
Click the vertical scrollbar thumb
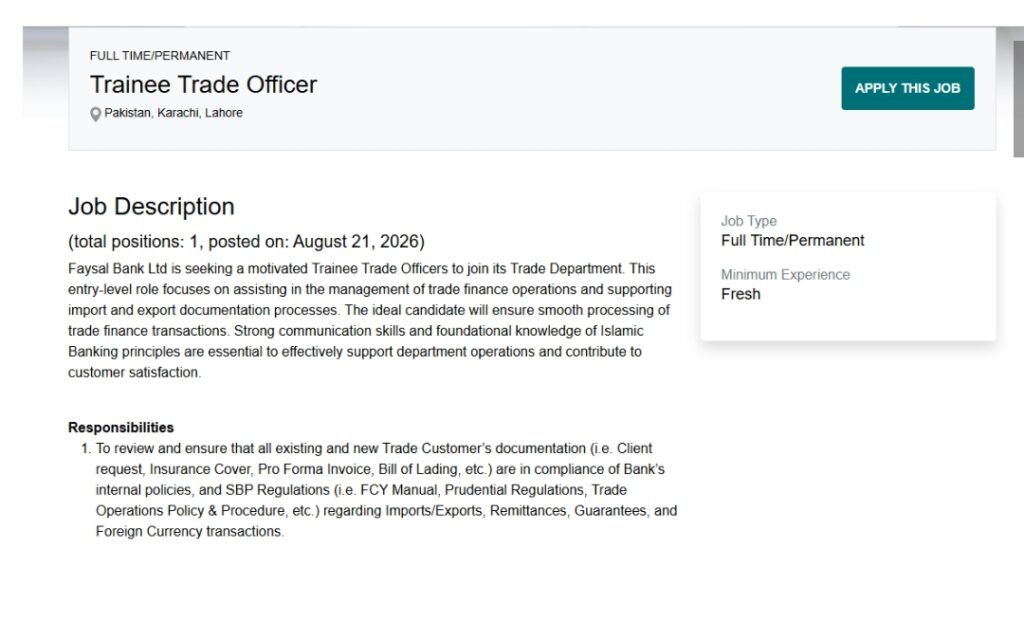tap(1018, 99)
